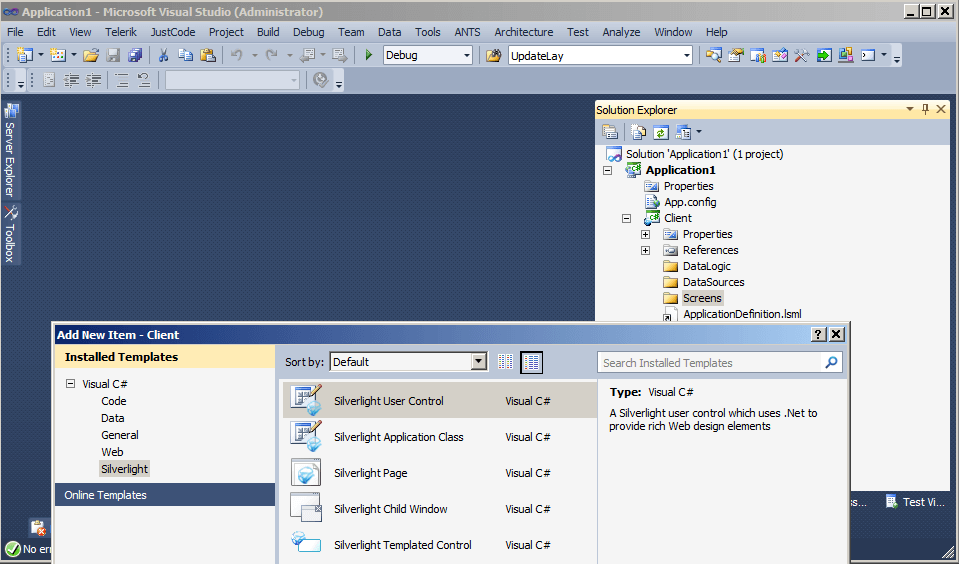This screenshot has height=564, width=959.
Task: Select Online Templates section
Action: (165, 495)
